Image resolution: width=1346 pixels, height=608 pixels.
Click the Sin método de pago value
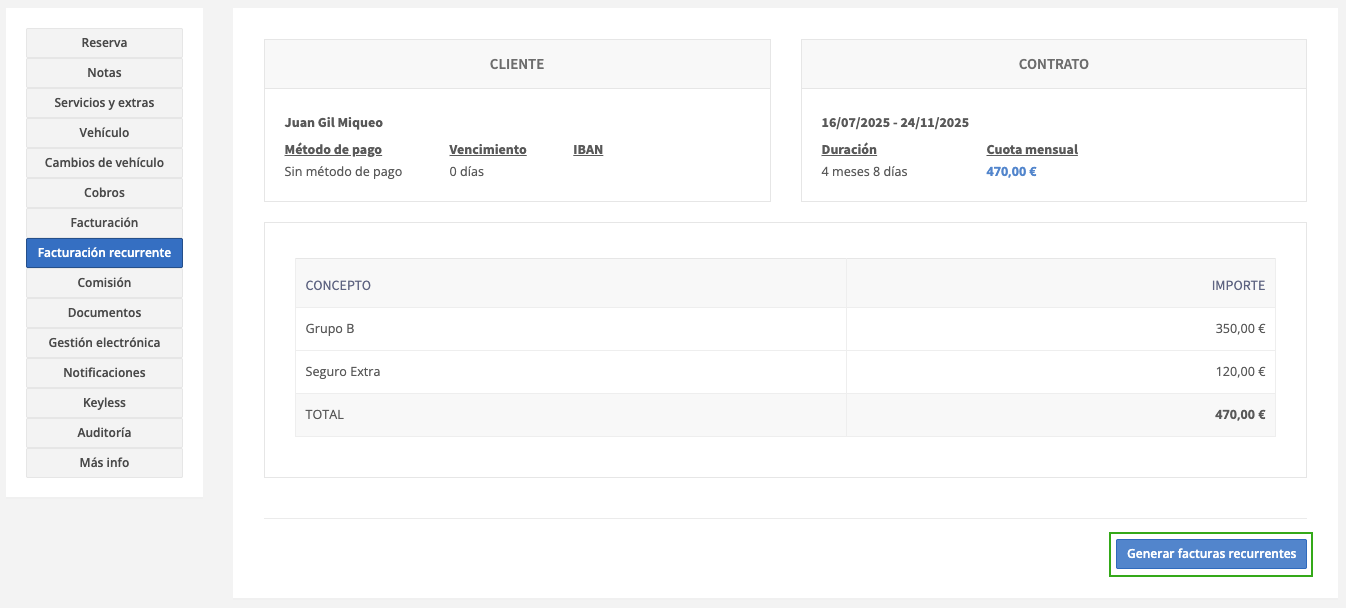coord(343,172)
